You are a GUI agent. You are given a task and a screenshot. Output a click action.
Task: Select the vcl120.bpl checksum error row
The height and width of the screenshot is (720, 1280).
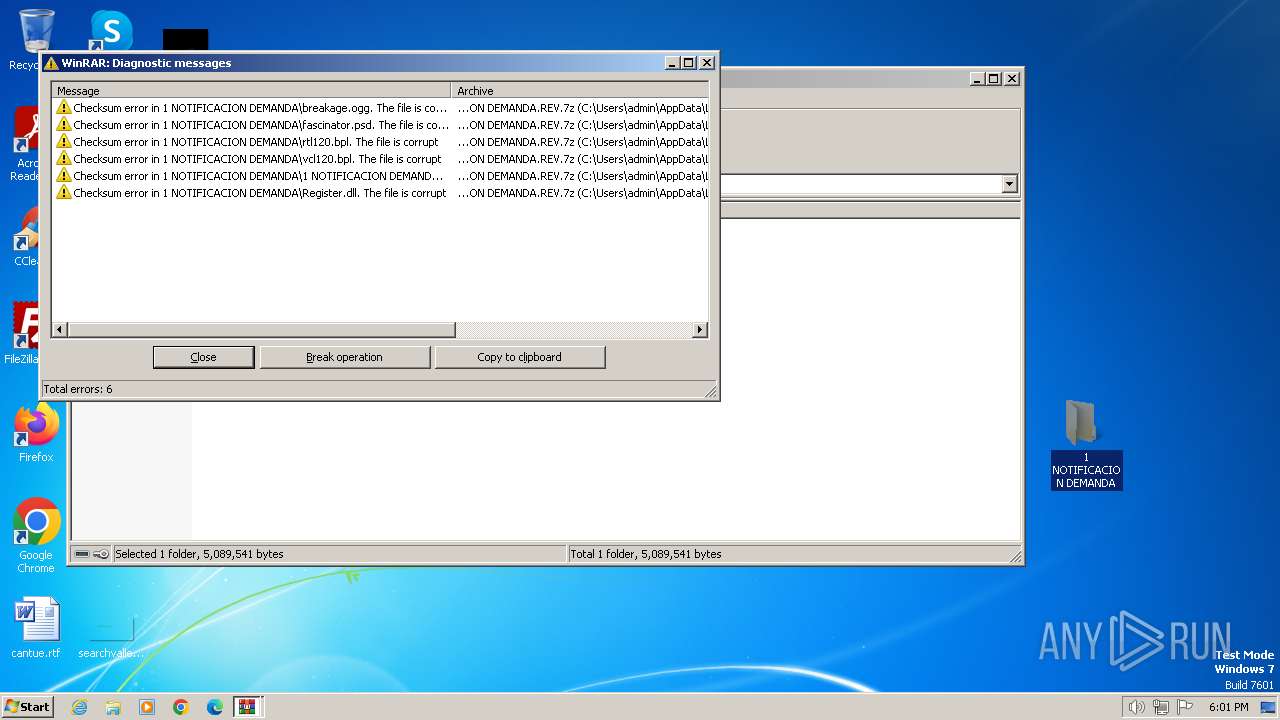tap(380, 159)
